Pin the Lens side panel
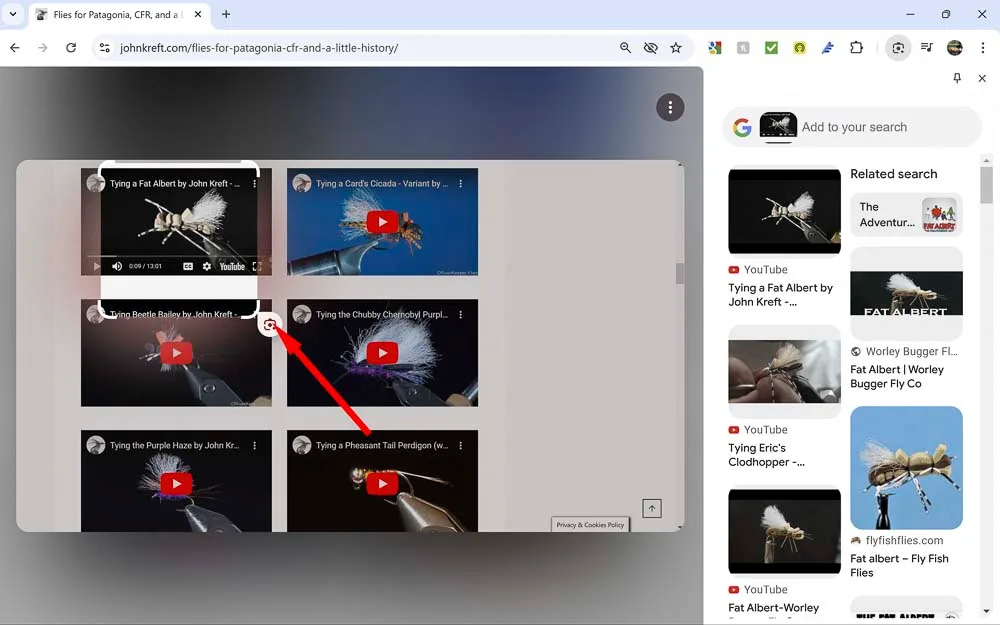This screenshot has width=1000, height=625. 957,78
